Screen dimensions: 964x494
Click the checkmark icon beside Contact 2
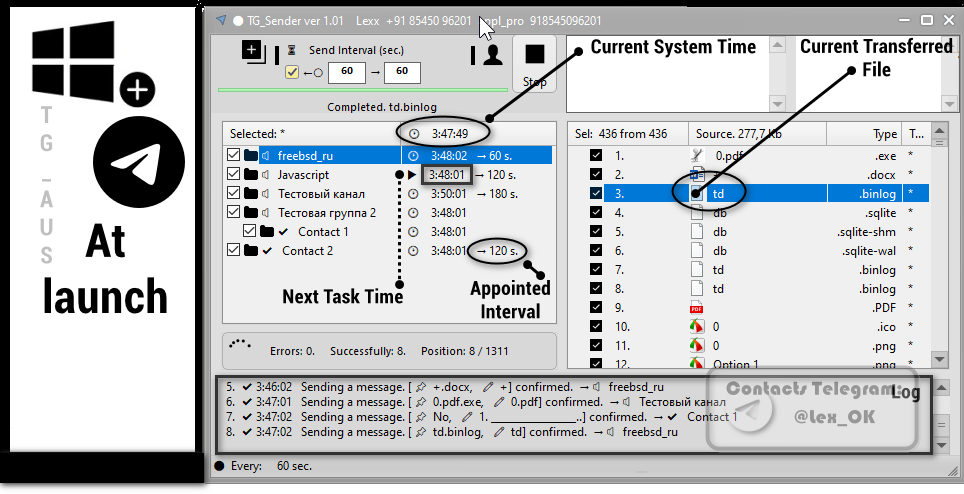[267, 251]
